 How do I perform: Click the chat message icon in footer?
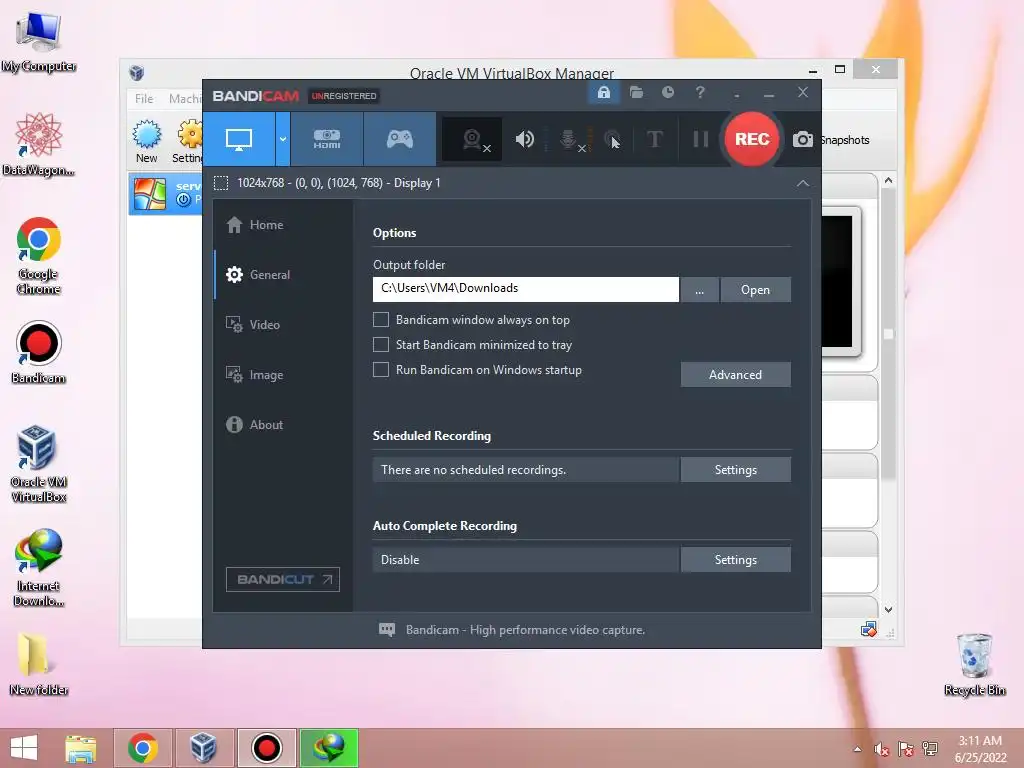(x=387, y=630)
